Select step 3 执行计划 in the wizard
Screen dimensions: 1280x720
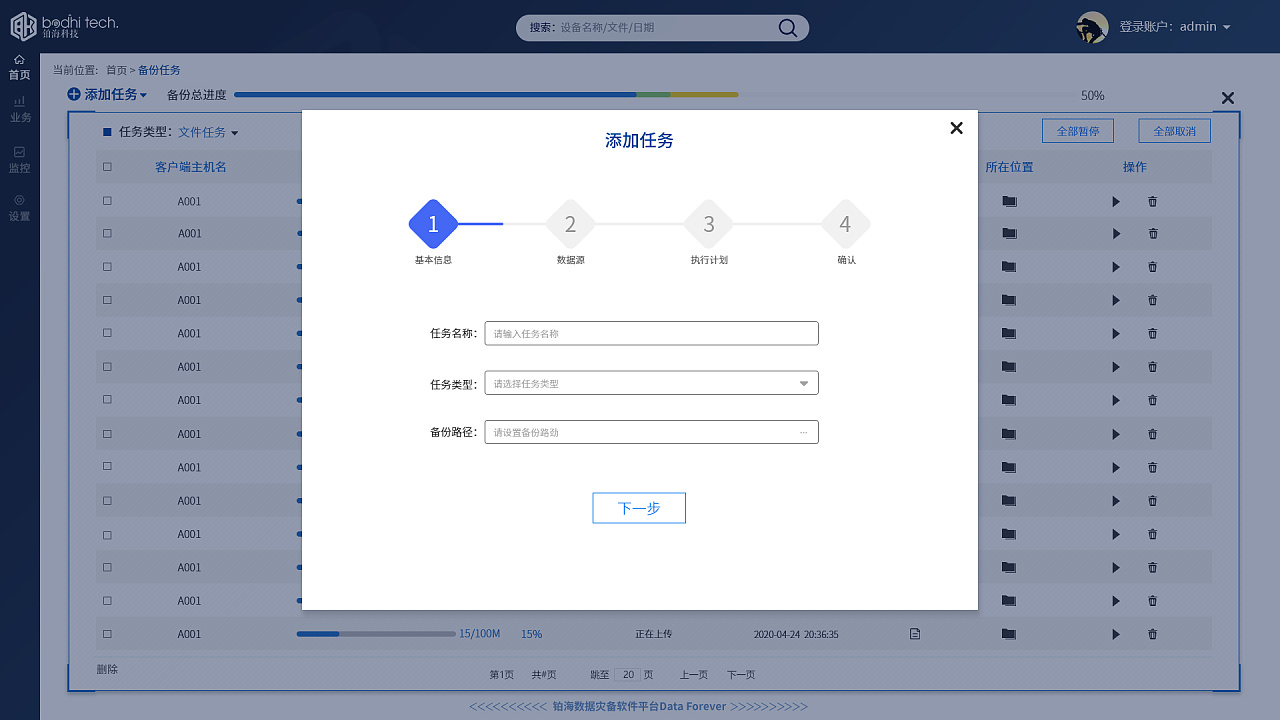click(708, 225)
